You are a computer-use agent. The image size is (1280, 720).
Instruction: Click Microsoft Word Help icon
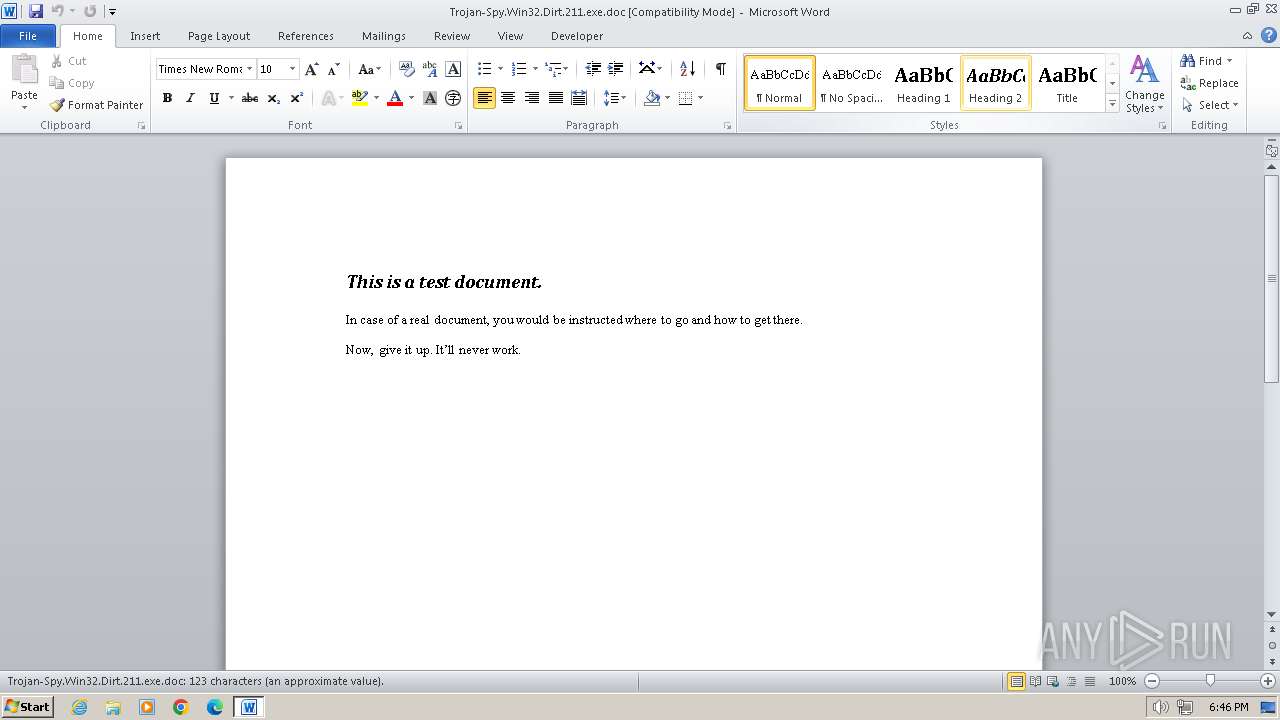1269,35
